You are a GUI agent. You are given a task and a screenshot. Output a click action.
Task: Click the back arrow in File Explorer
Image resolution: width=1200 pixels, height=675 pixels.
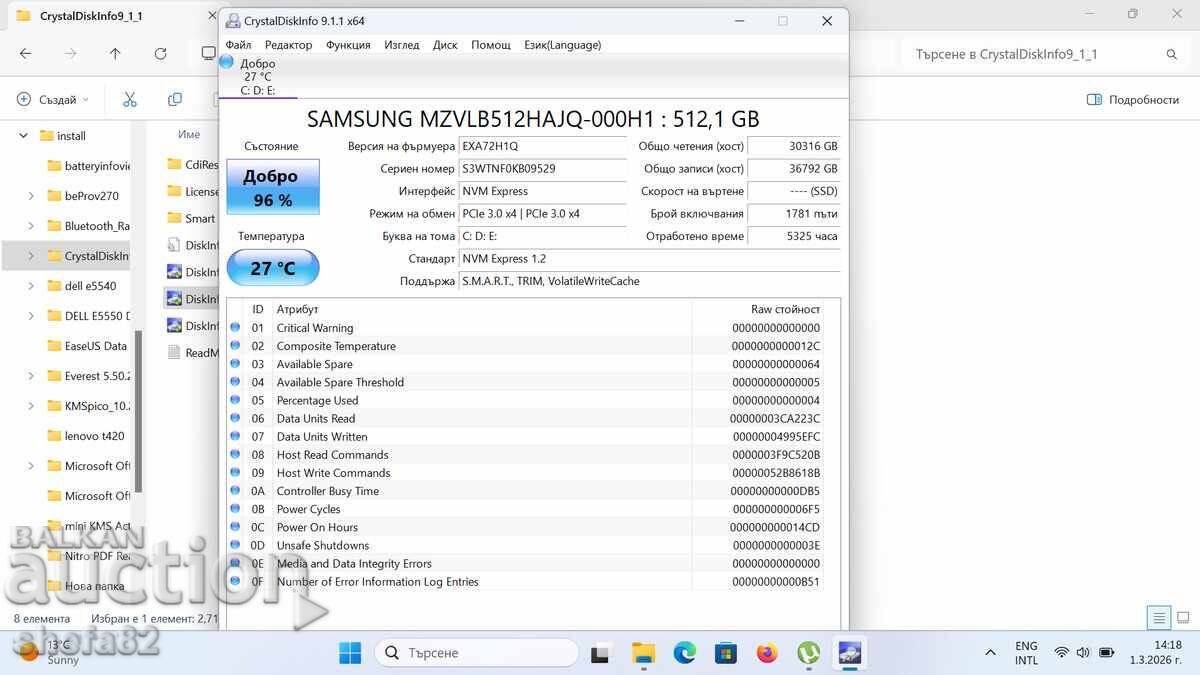[x=25, y=55]
